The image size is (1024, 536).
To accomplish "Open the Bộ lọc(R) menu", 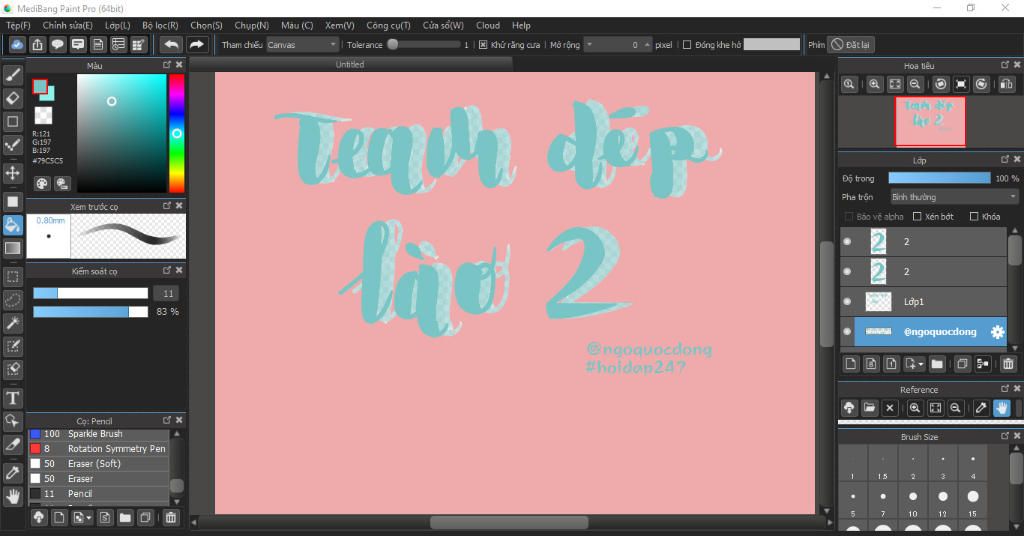I will 160,25.
